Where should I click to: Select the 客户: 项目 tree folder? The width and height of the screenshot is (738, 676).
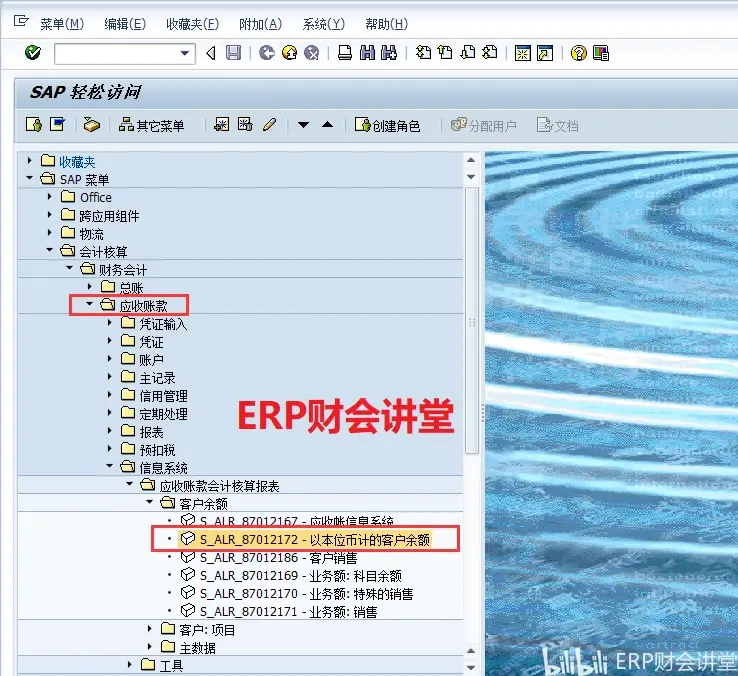click(198, 629)
